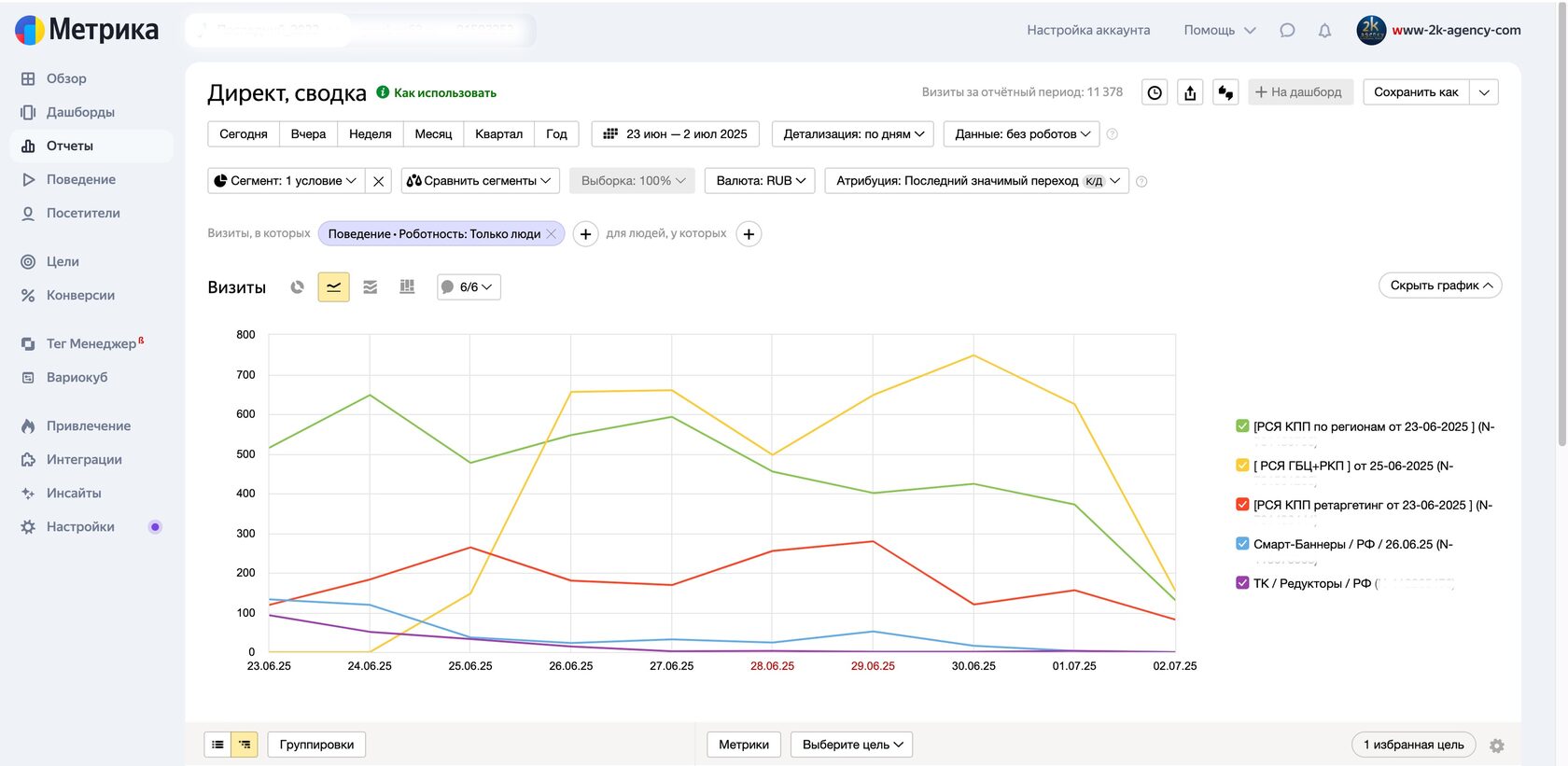The image size is (1568, 766).
Task: Switch chart to pie view
Action: point(297,286)
